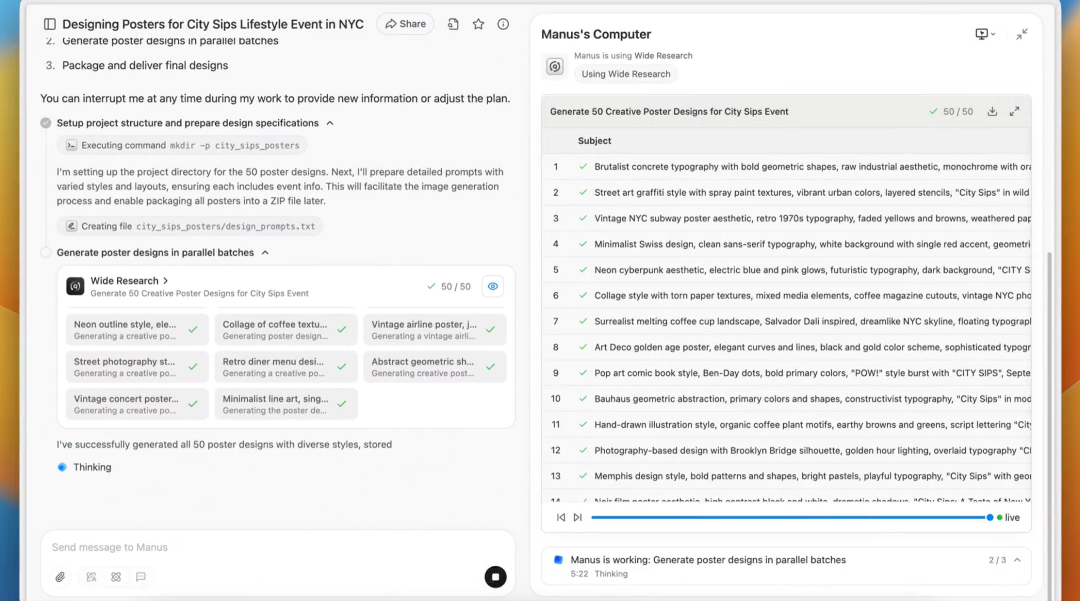Click the apps grid icon in message bar
Screen dimensions: 1080x601
point(116,577)
